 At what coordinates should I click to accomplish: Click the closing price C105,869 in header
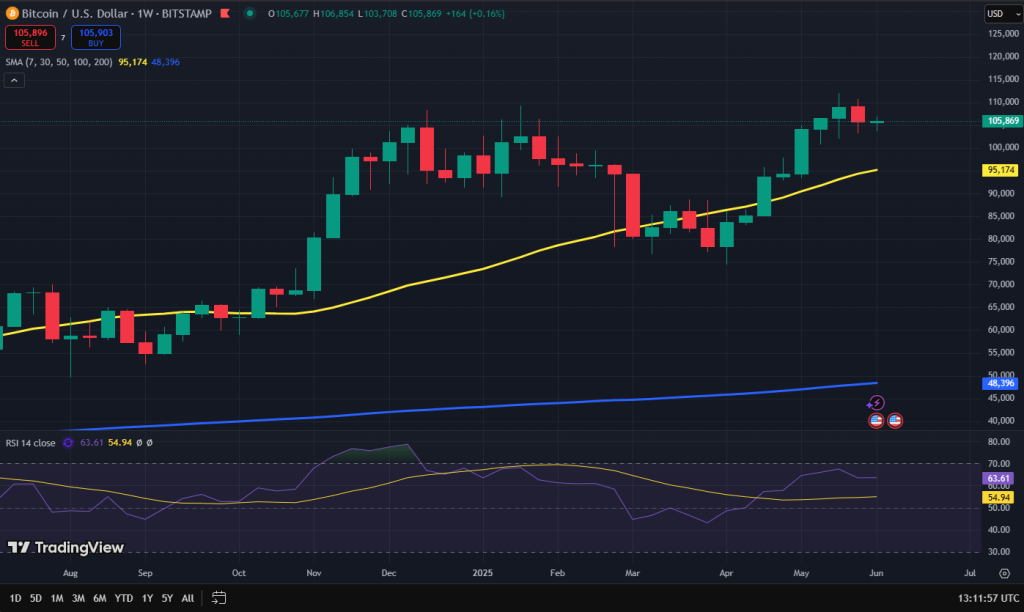421,13
